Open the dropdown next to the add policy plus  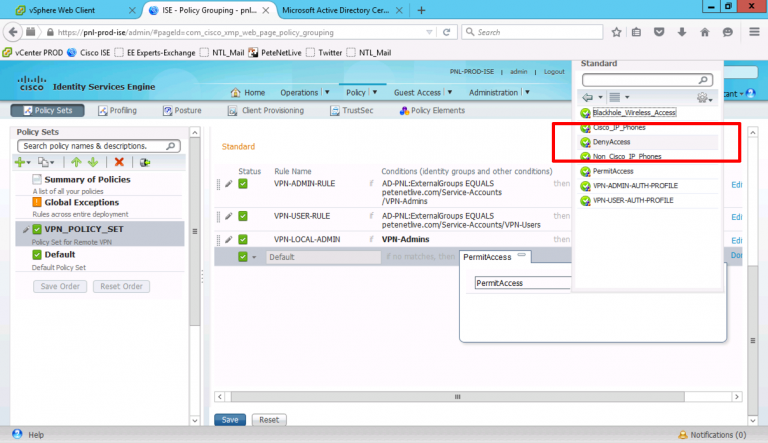click(x=29, y=163)
